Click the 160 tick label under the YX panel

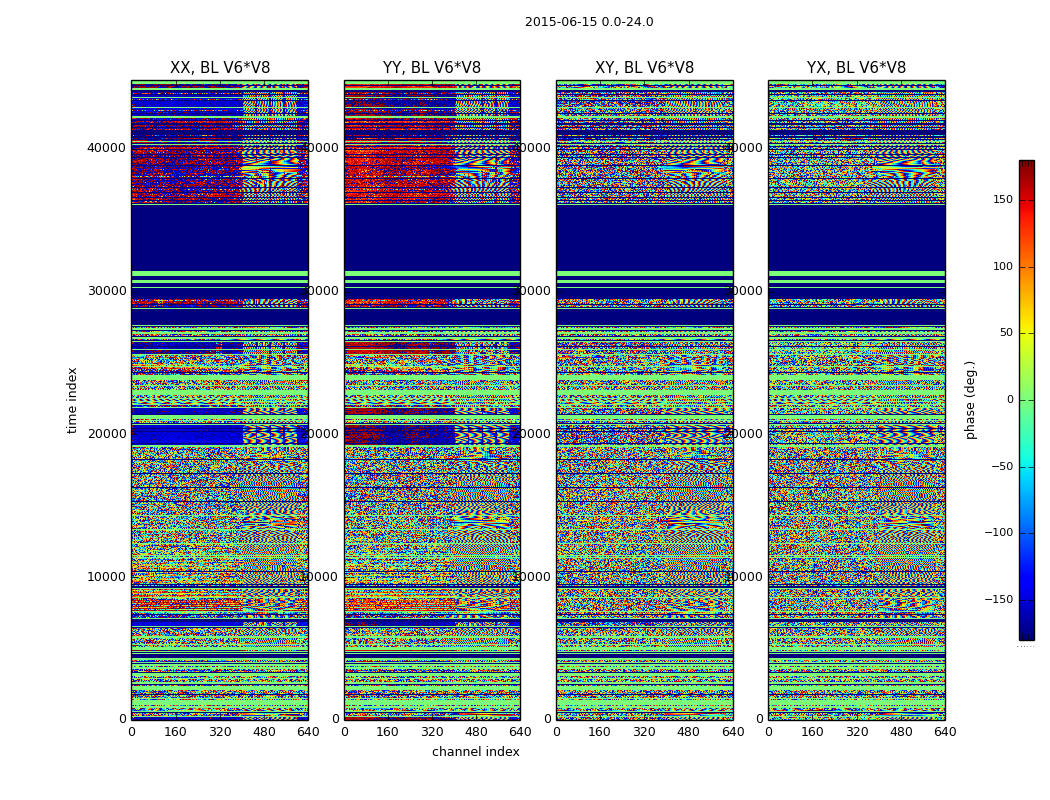[812, 732]
